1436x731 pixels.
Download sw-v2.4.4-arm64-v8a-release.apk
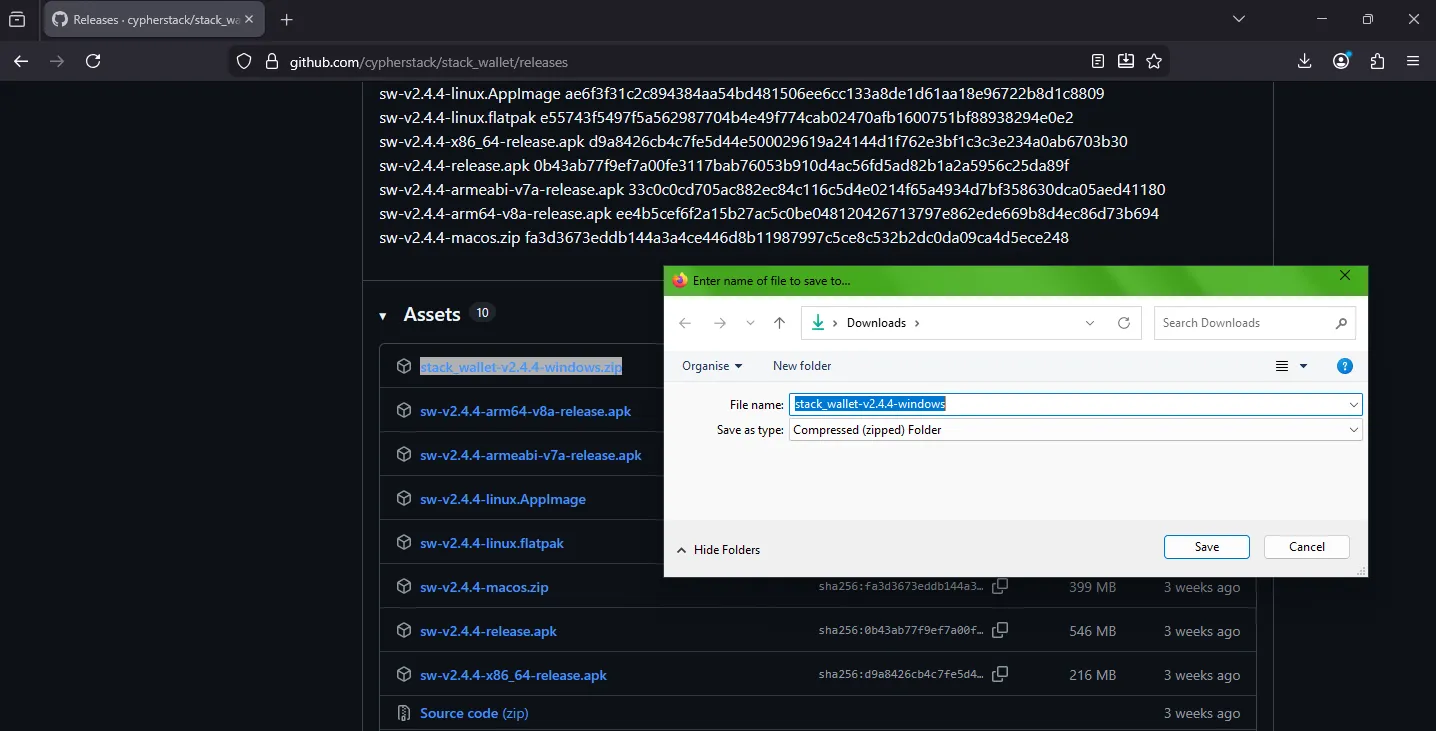click(x=525, y=411)
